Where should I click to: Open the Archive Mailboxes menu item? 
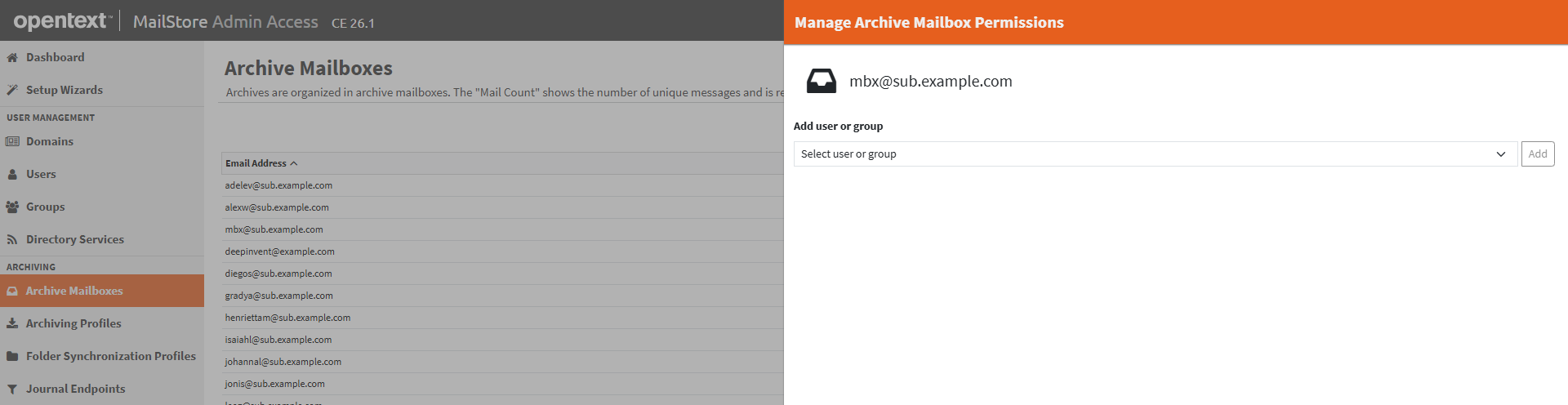click(74, 291)
